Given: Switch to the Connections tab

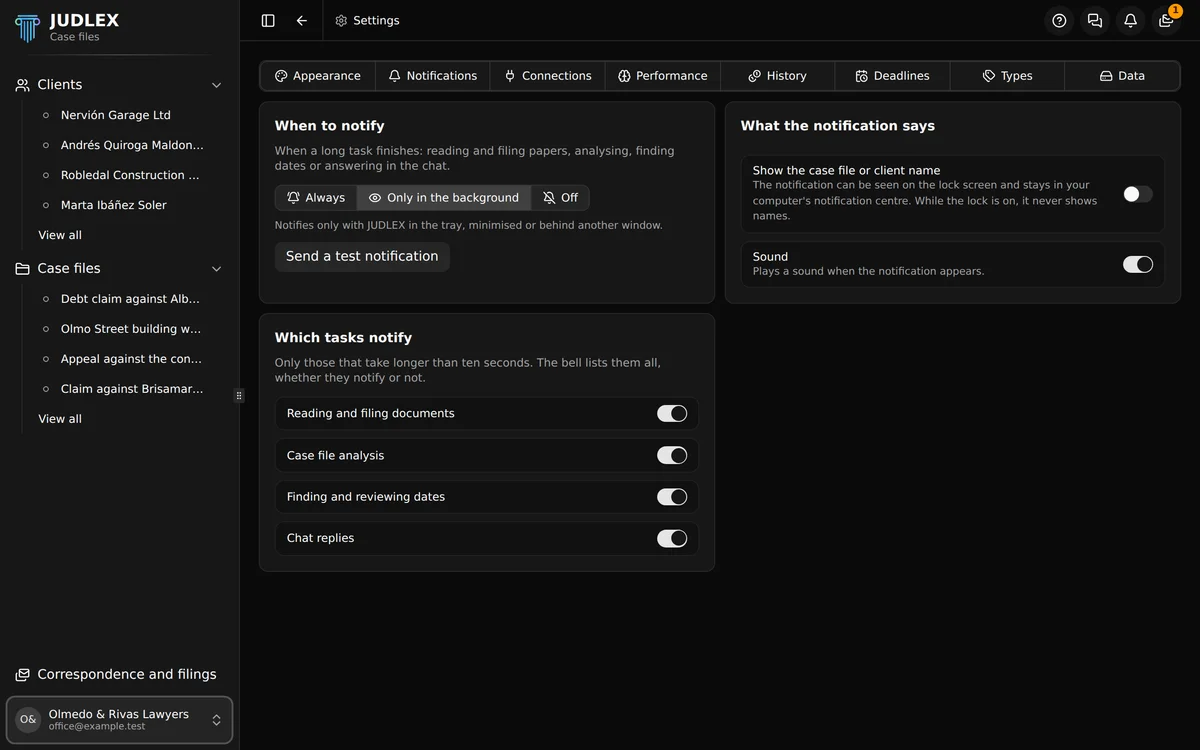Looking at the screenshot, I should pyautogui.click(x=548, y=76).
